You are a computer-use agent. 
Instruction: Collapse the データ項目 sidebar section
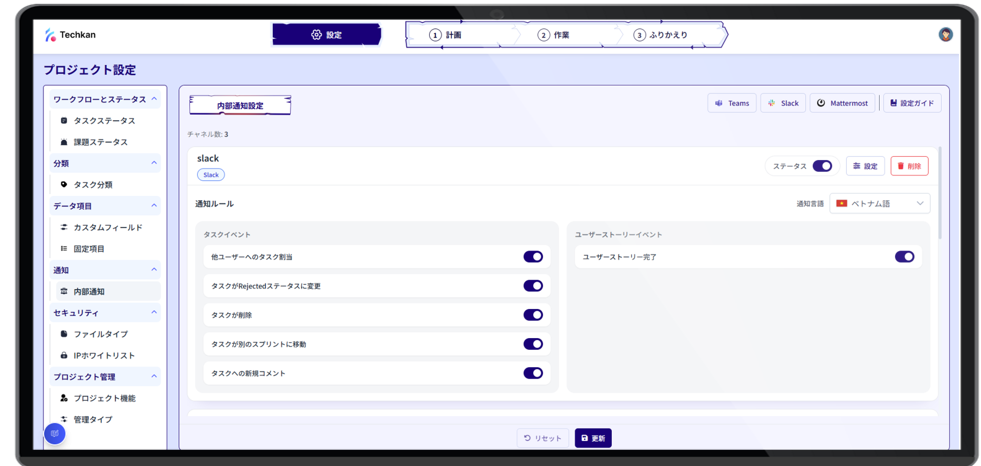click(x=155, y=206)
